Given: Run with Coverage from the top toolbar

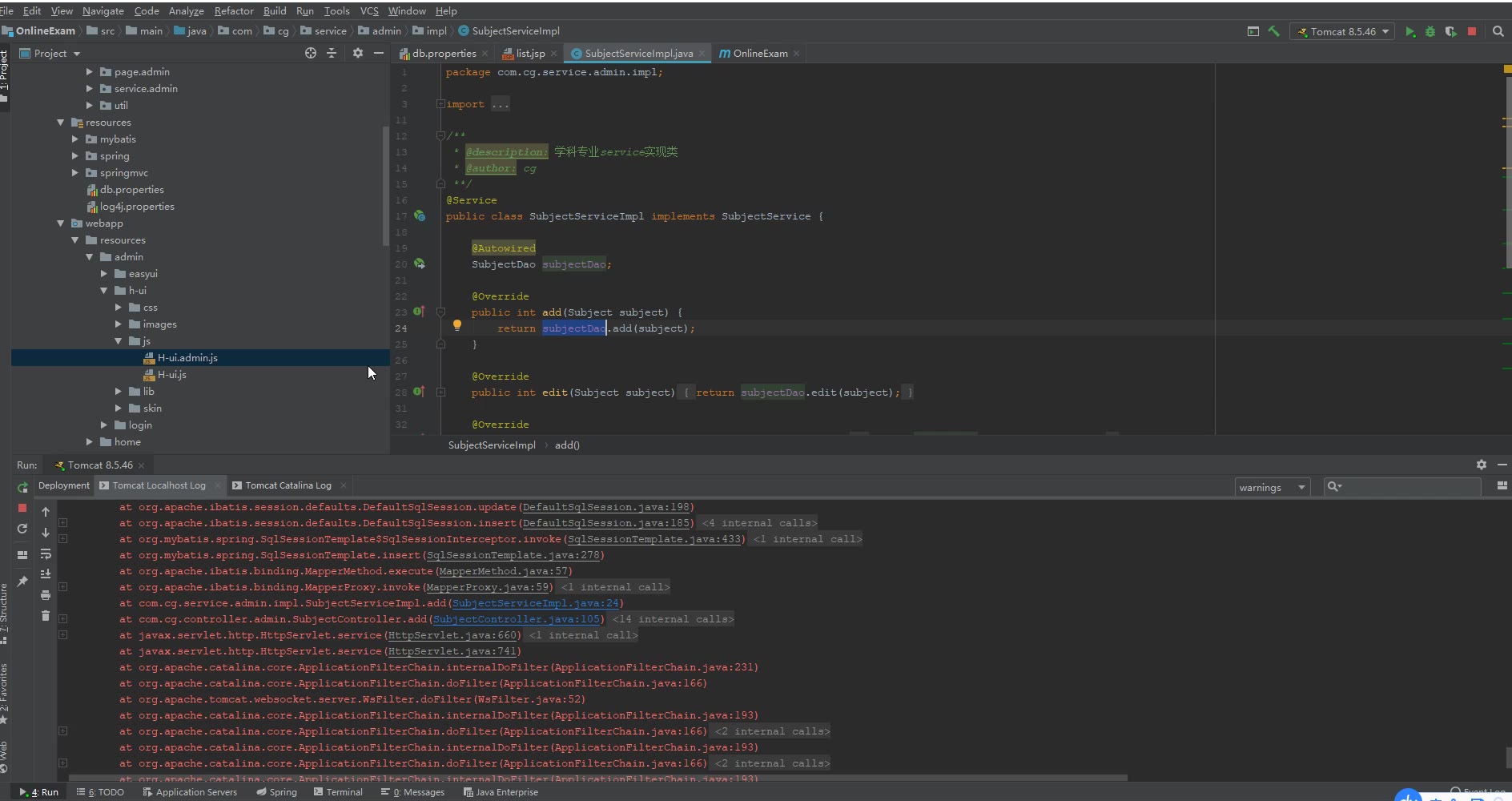Looking at the screenshot, I should [x=1450, y=32].
